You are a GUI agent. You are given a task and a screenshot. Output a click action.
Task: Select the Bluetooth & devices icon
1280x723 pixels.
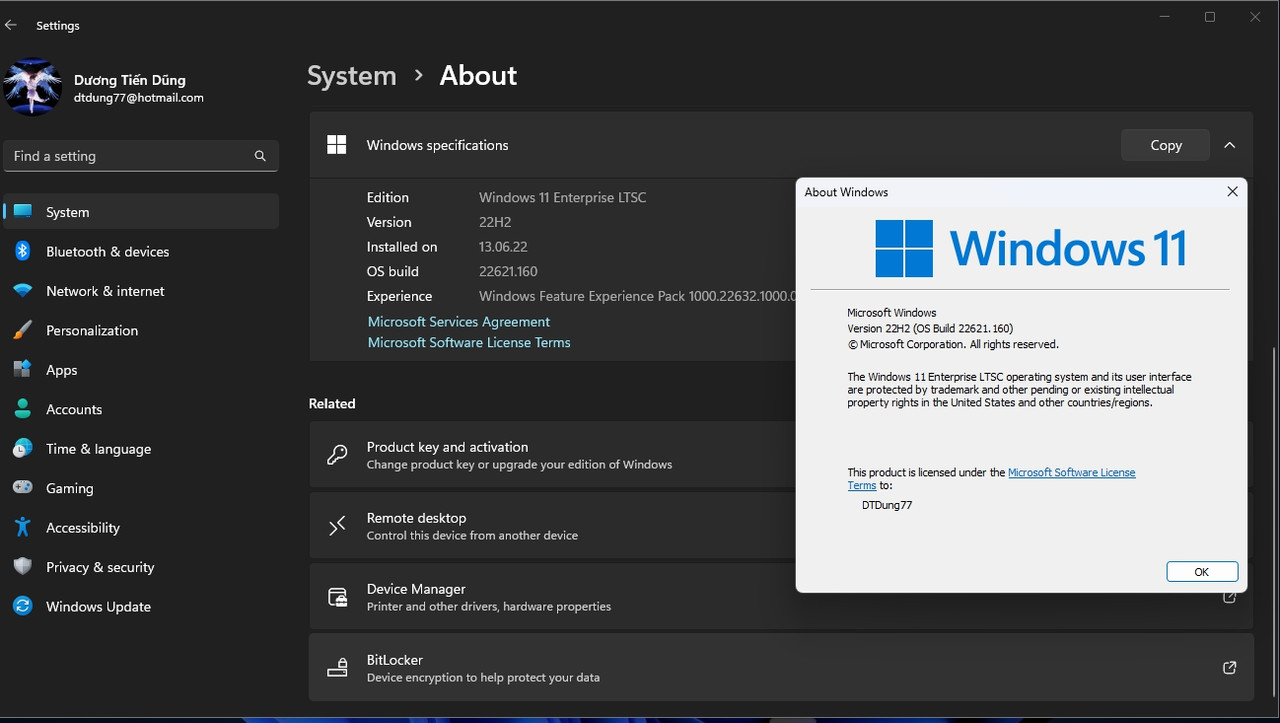coord(22,251)
